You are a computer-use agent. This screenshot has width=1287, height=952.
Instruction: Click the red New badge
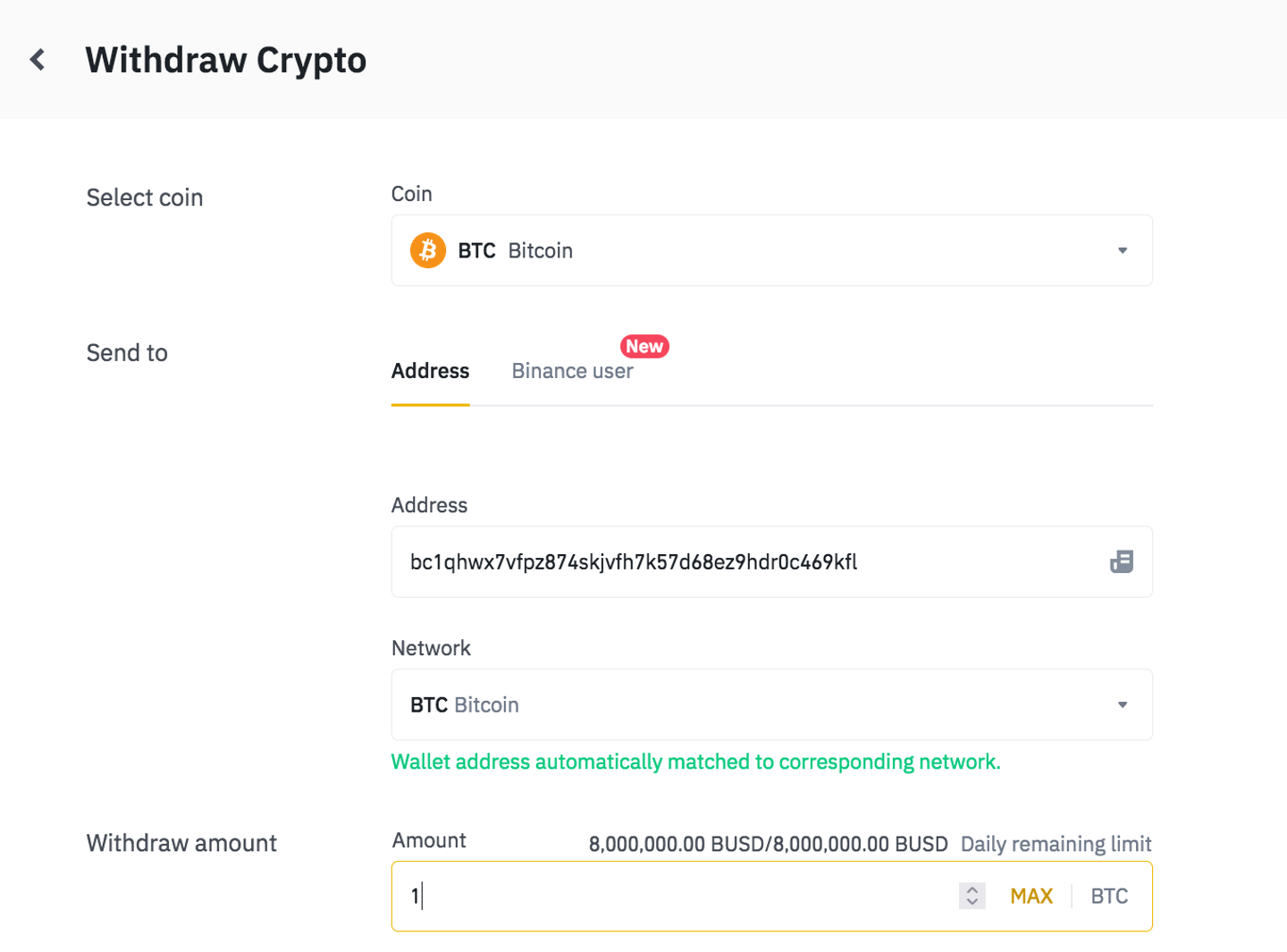pos(644,346)
